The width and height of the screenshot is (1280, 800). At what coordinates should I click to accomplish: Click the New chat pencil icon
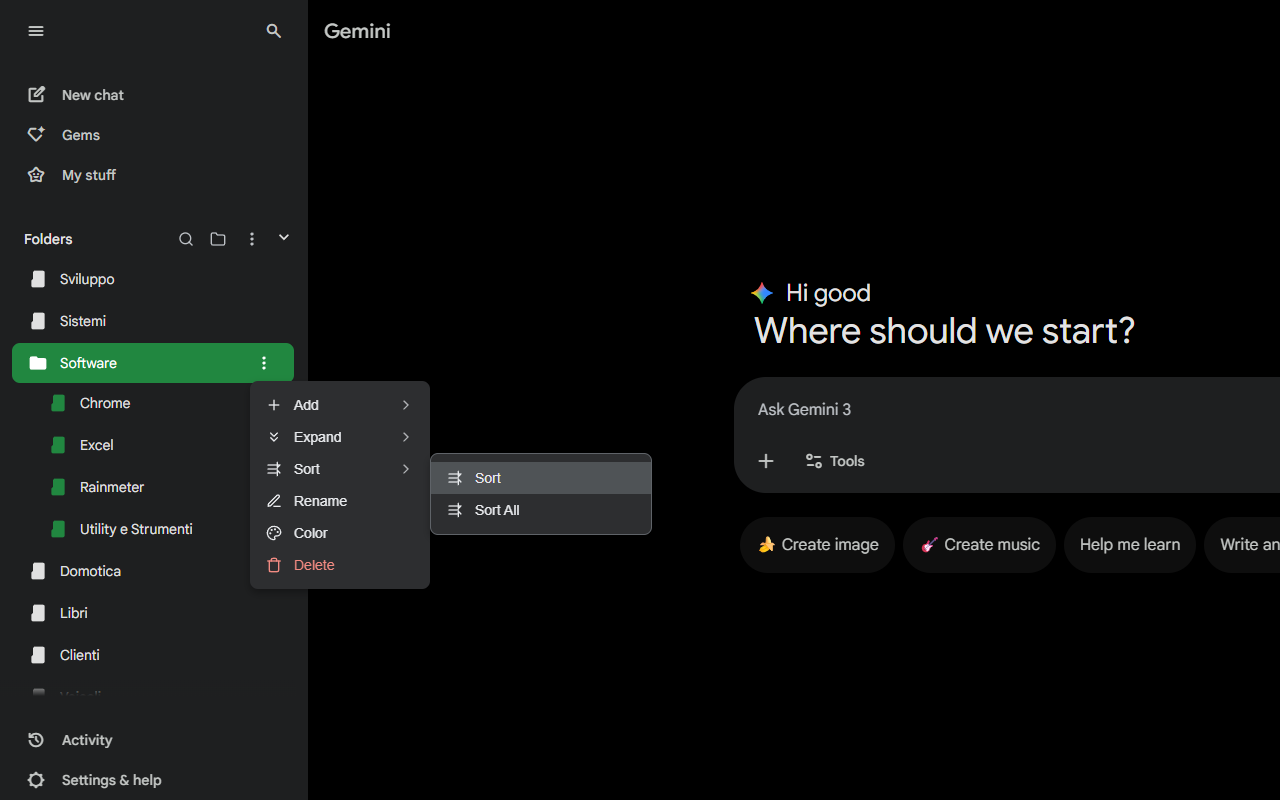click(36, 95)
